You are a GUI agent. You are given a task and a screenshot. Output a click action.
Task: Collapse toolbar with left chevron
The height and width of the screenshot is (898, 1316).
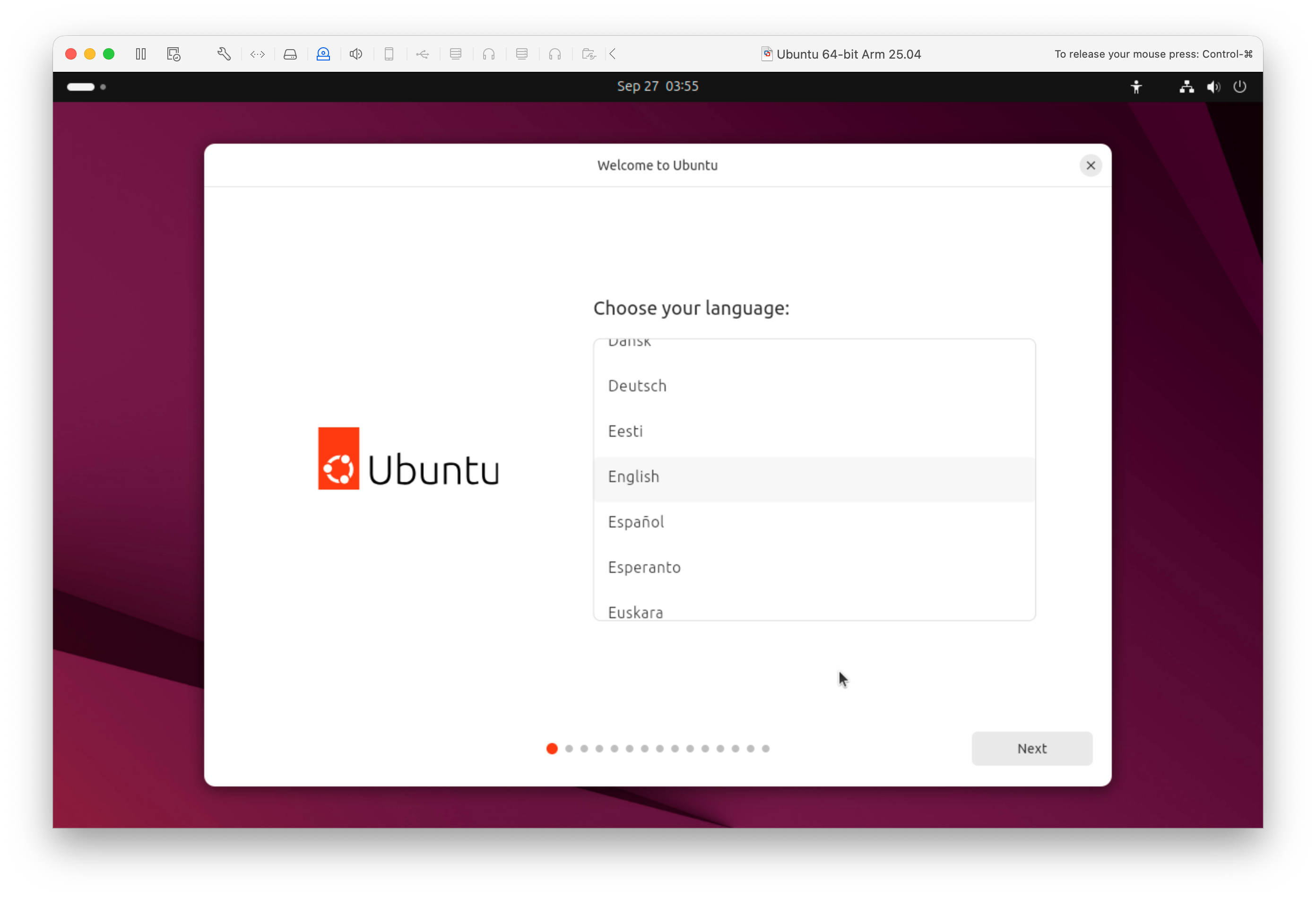click(x=613, y=54)
